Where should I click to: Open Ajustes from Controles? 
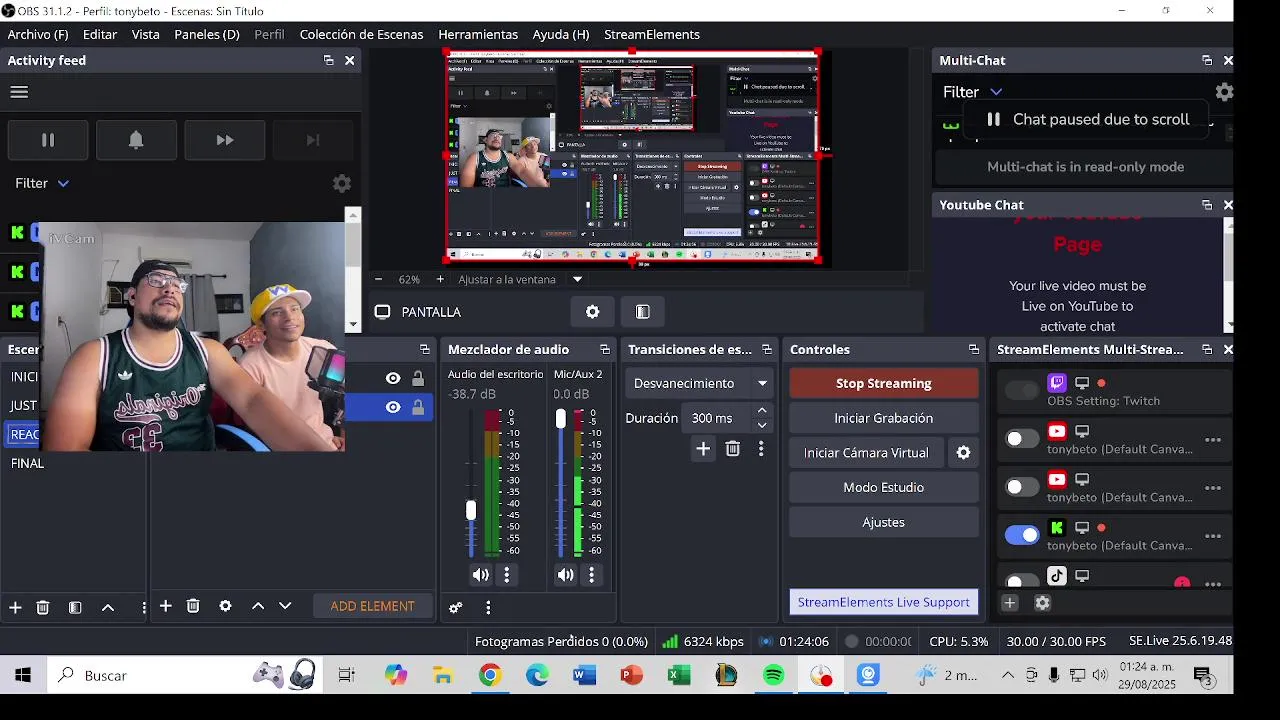click(x=884, y=523)
